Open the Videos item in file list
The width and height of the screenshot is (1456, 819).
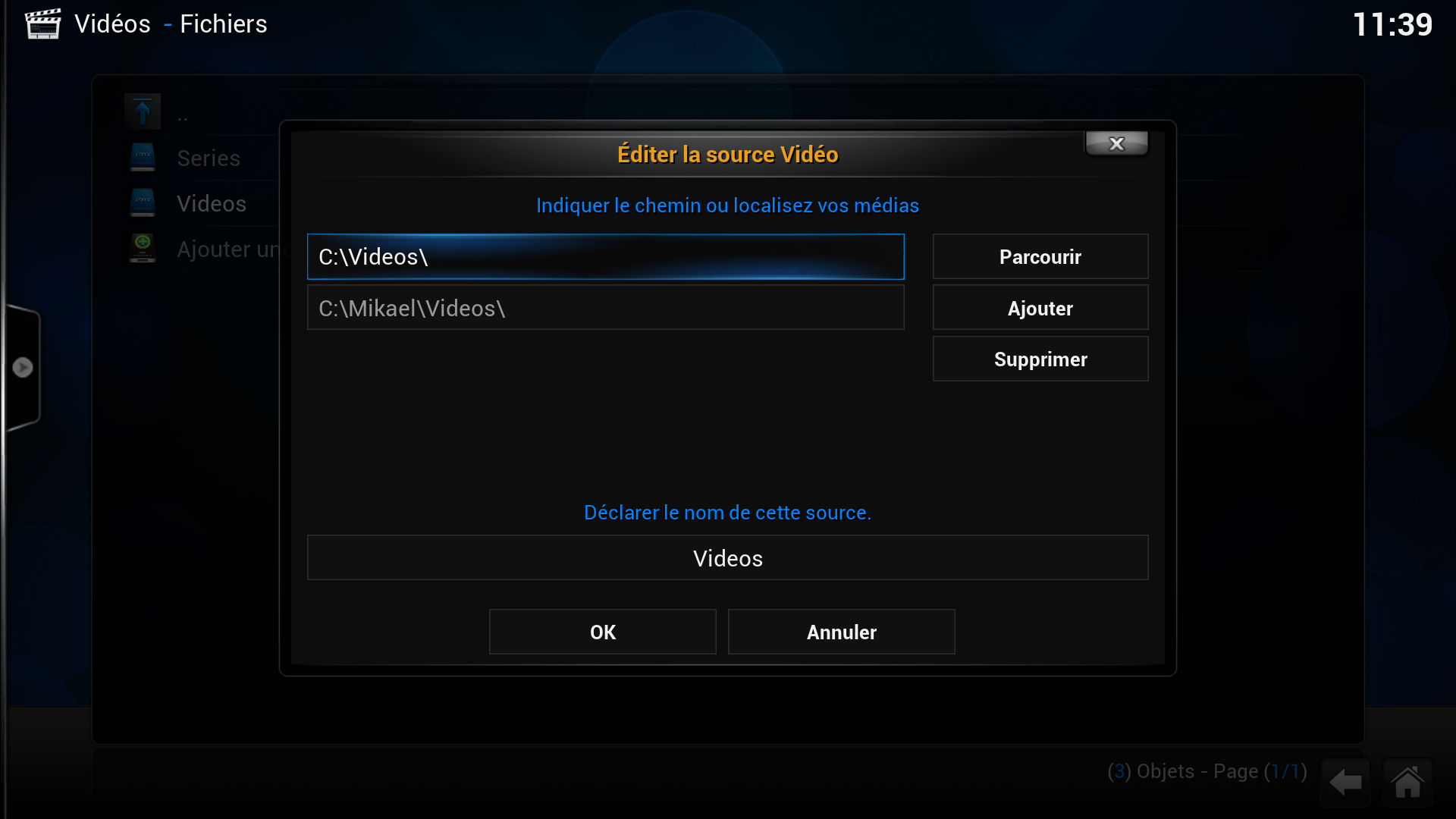pyautogui.click(x=212, y=204)
